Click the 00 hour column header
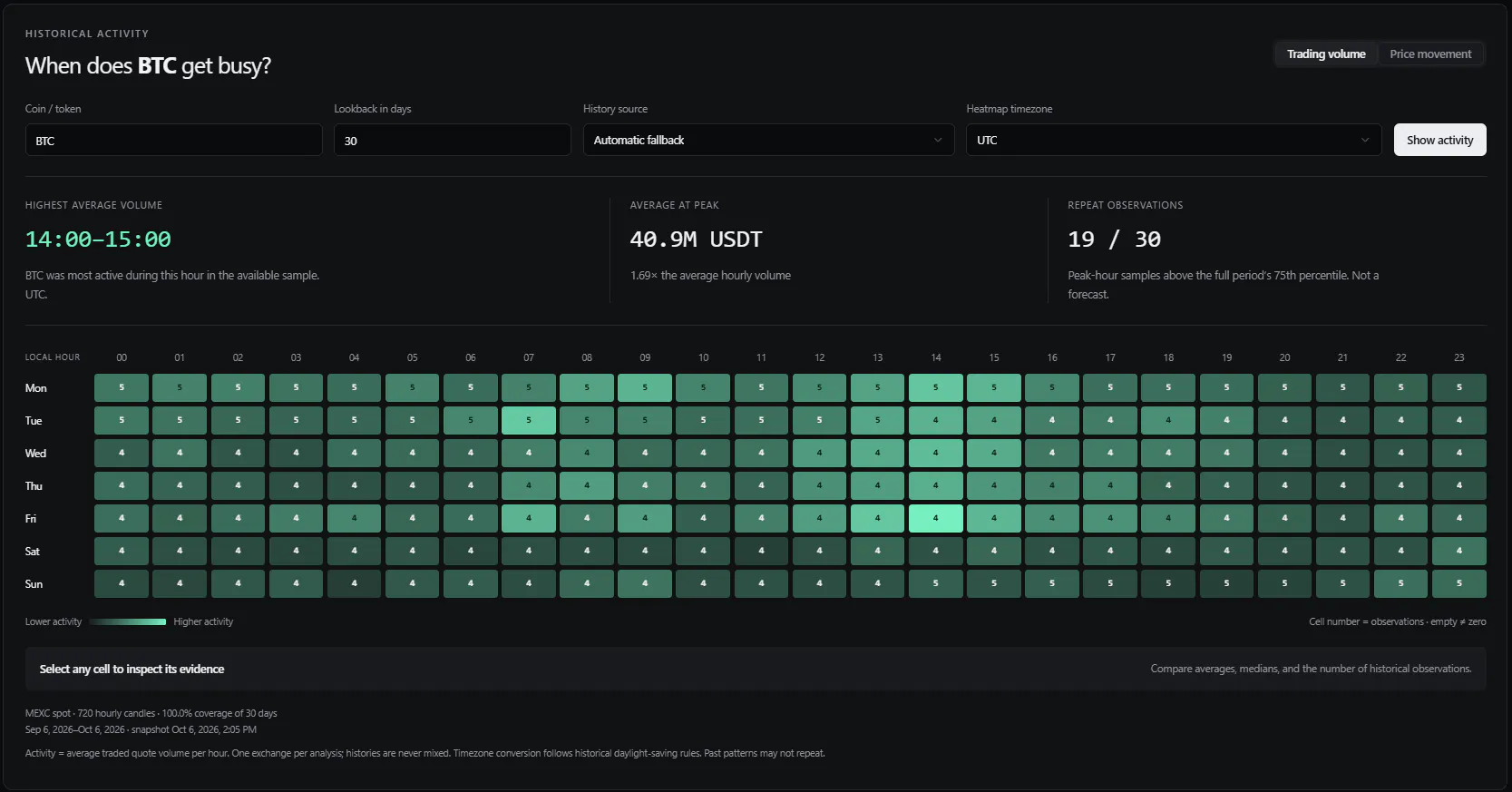The height and width of the screenshot is (792, 1512). (122, 357)
